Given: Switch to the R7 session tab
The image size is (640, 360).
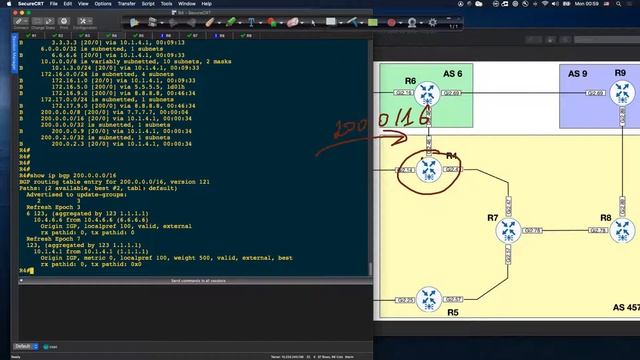Looking at the screenshot, I should point(192,36).
